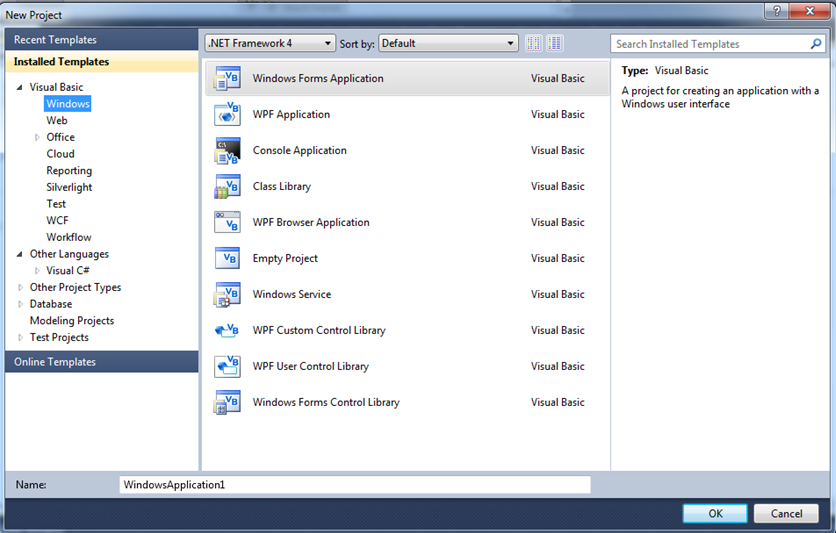This screenshot has height=533, width=836.
Task: Select Windows Forms Control Library icon
Action: pos(227,402)
